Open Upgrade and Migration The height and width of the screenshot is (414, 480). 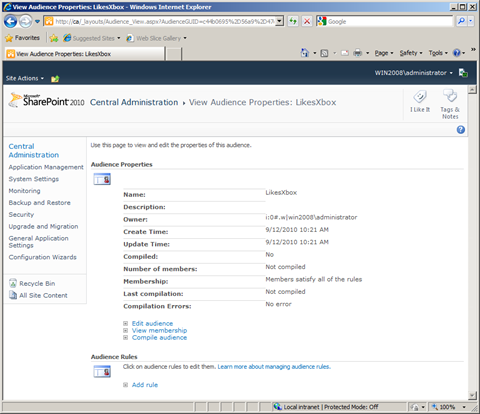[43, 226]
